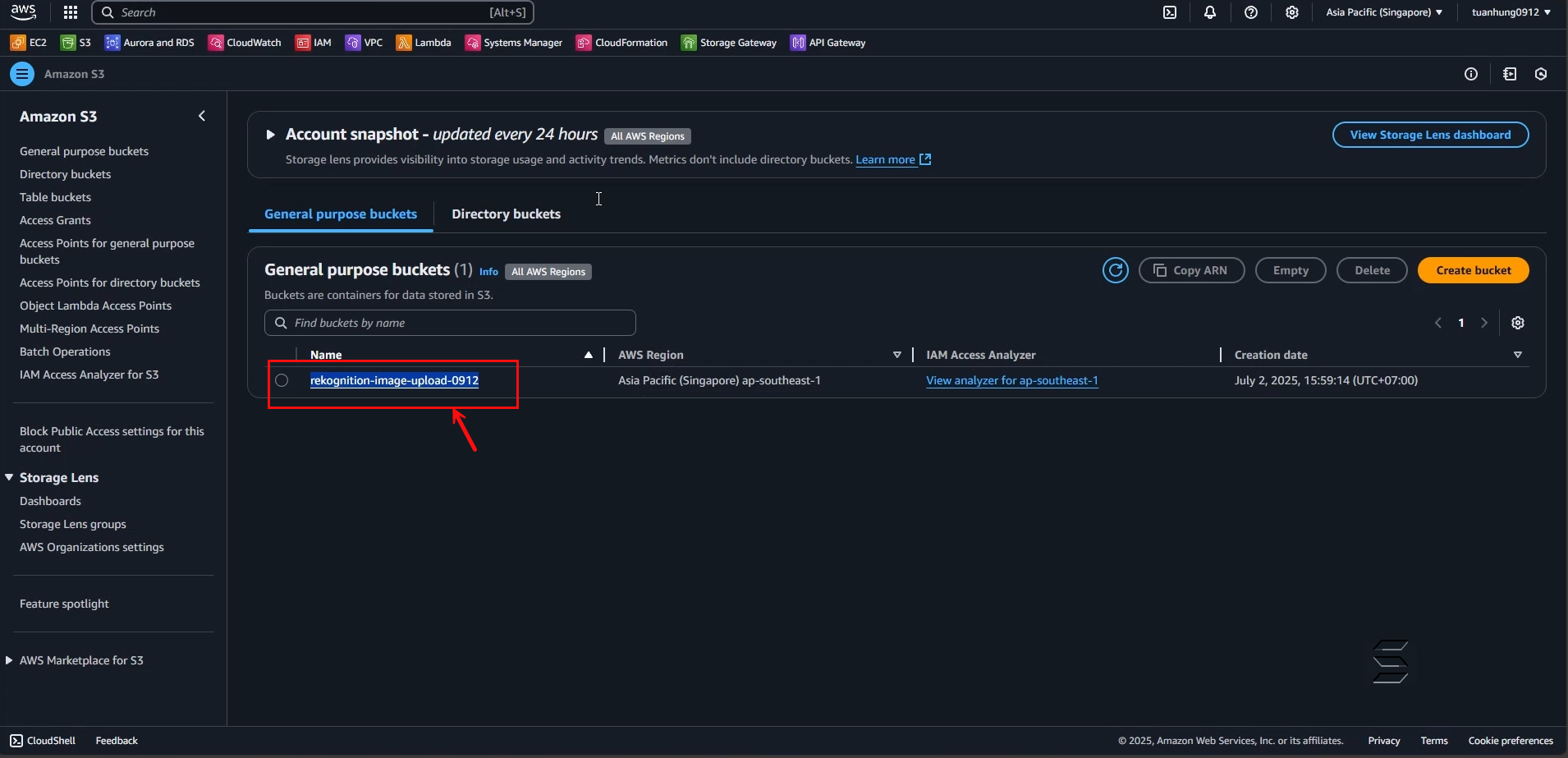
Task: Open CloudWatch shortcut
Action: (245, 43)
